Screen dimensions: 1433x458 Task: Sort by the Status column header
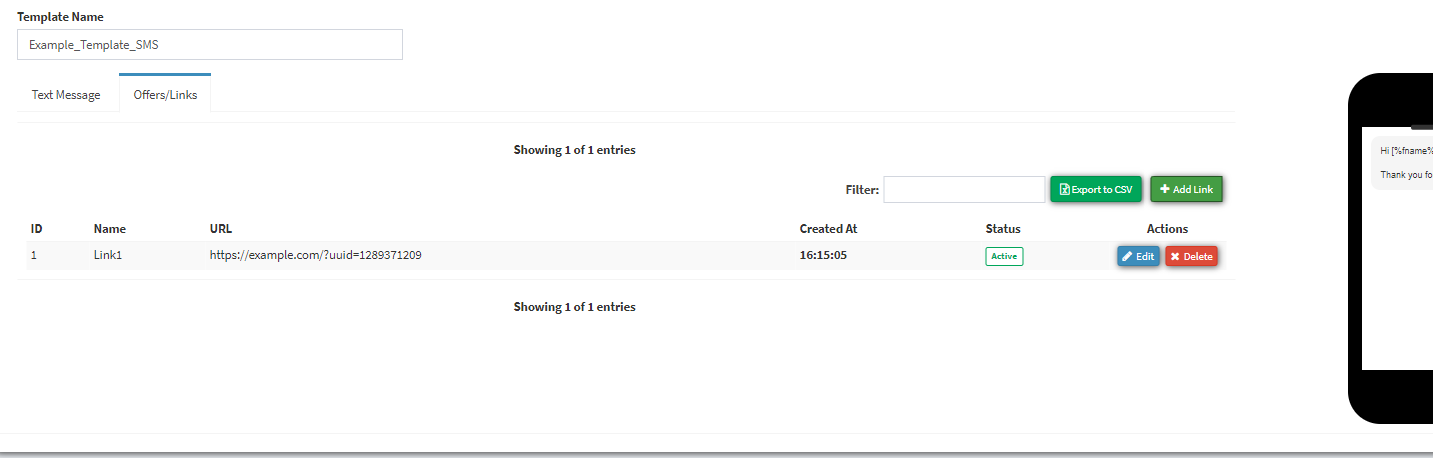click(1003, 229)
